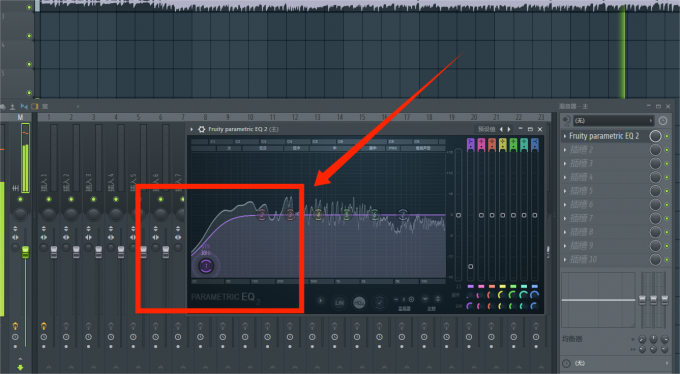The image size is (680, 374).
Task: Toggle green mute LED on insert 1 channel
Action: pyautogui.click(x=49, y=199)
